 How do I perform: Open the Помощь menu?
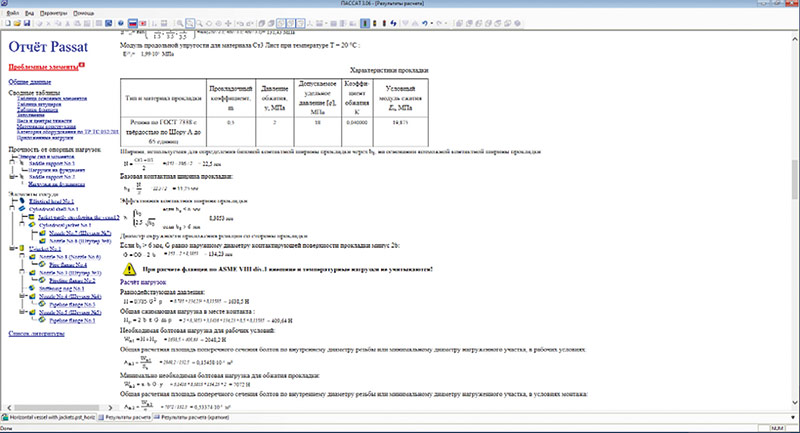(x=83, y=13)
